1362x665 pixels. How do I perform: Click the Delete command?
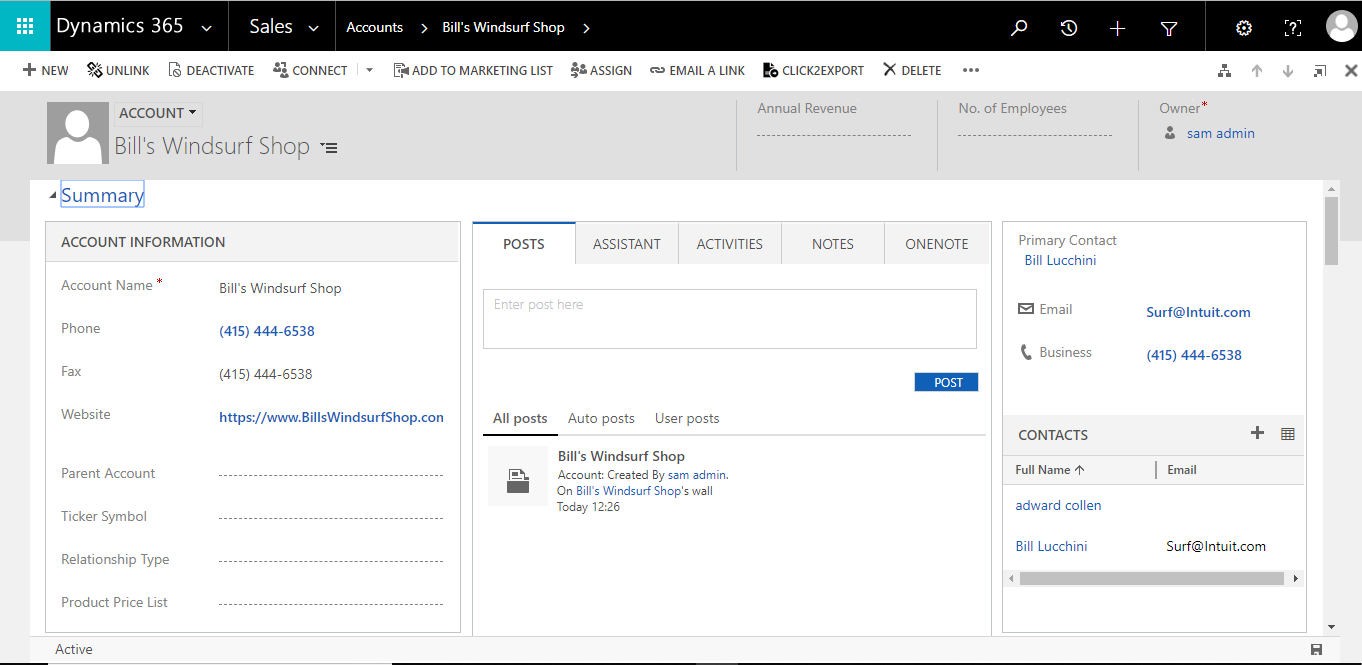pos(912,70)
